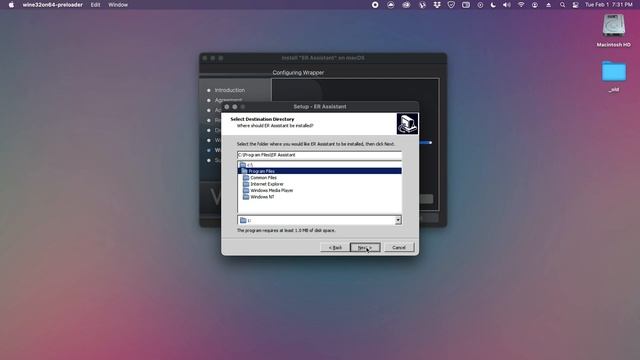Image resolution: width=640 pixels, height=360 pixels.
Task: Select the c:\ root folder in tree
Action: pyautogui.click(x=250, y=165)
